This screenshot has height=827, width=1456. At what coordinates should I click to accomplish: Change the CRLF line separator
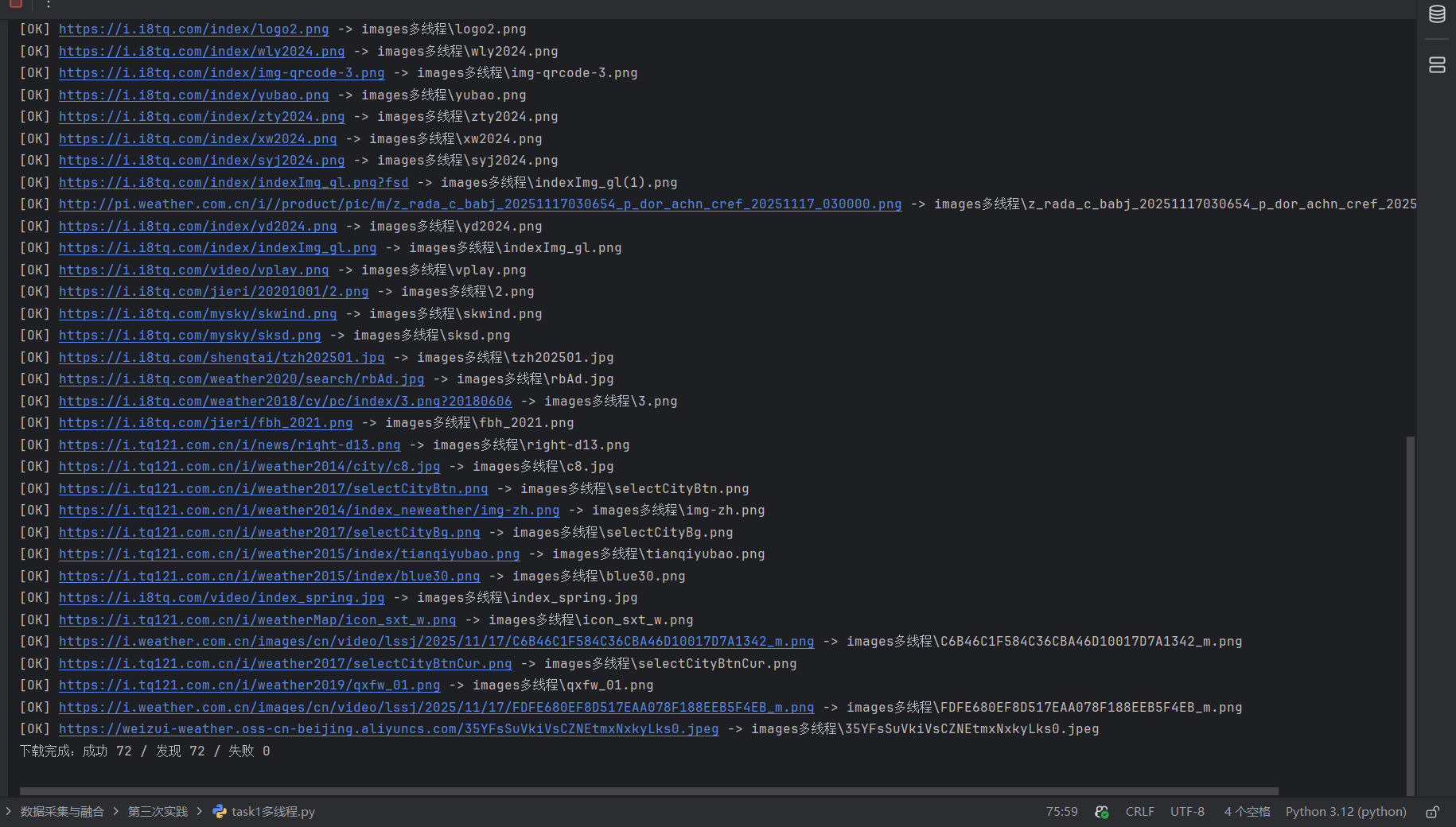click(1139, 812)
